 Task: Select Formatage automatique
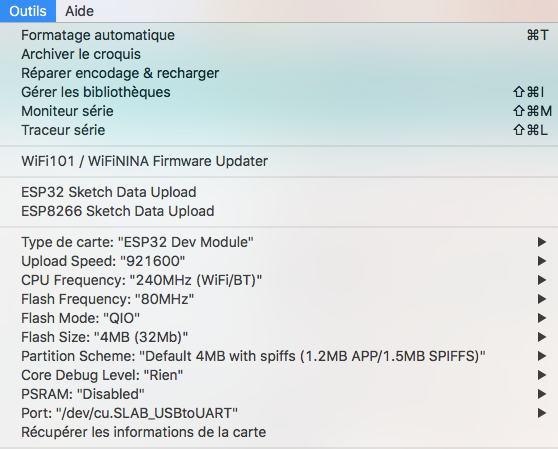[x=279, y=35]
